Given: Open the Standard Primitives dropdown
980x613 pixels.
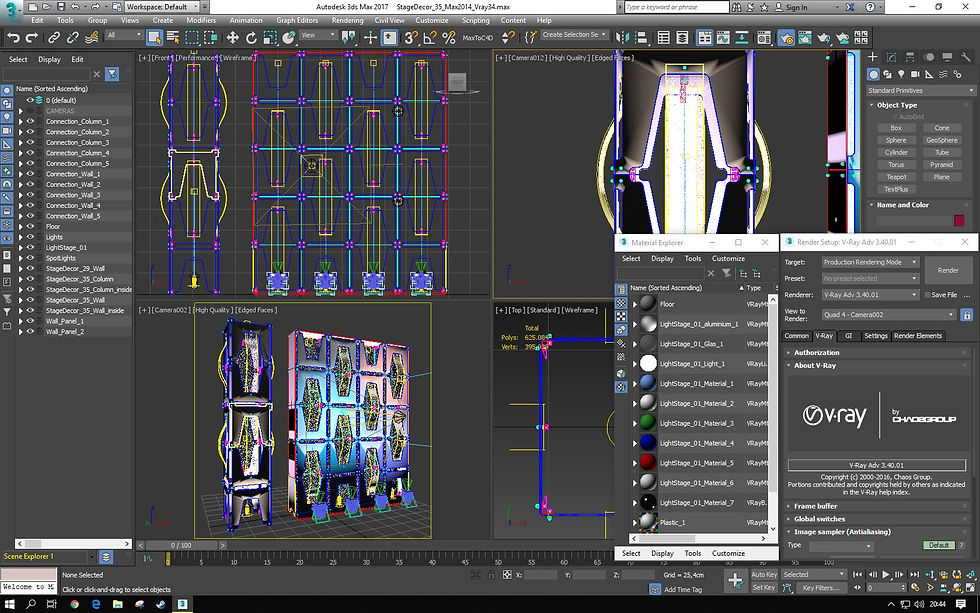Looking at the screenshot, I should click(x=920, y=90).
